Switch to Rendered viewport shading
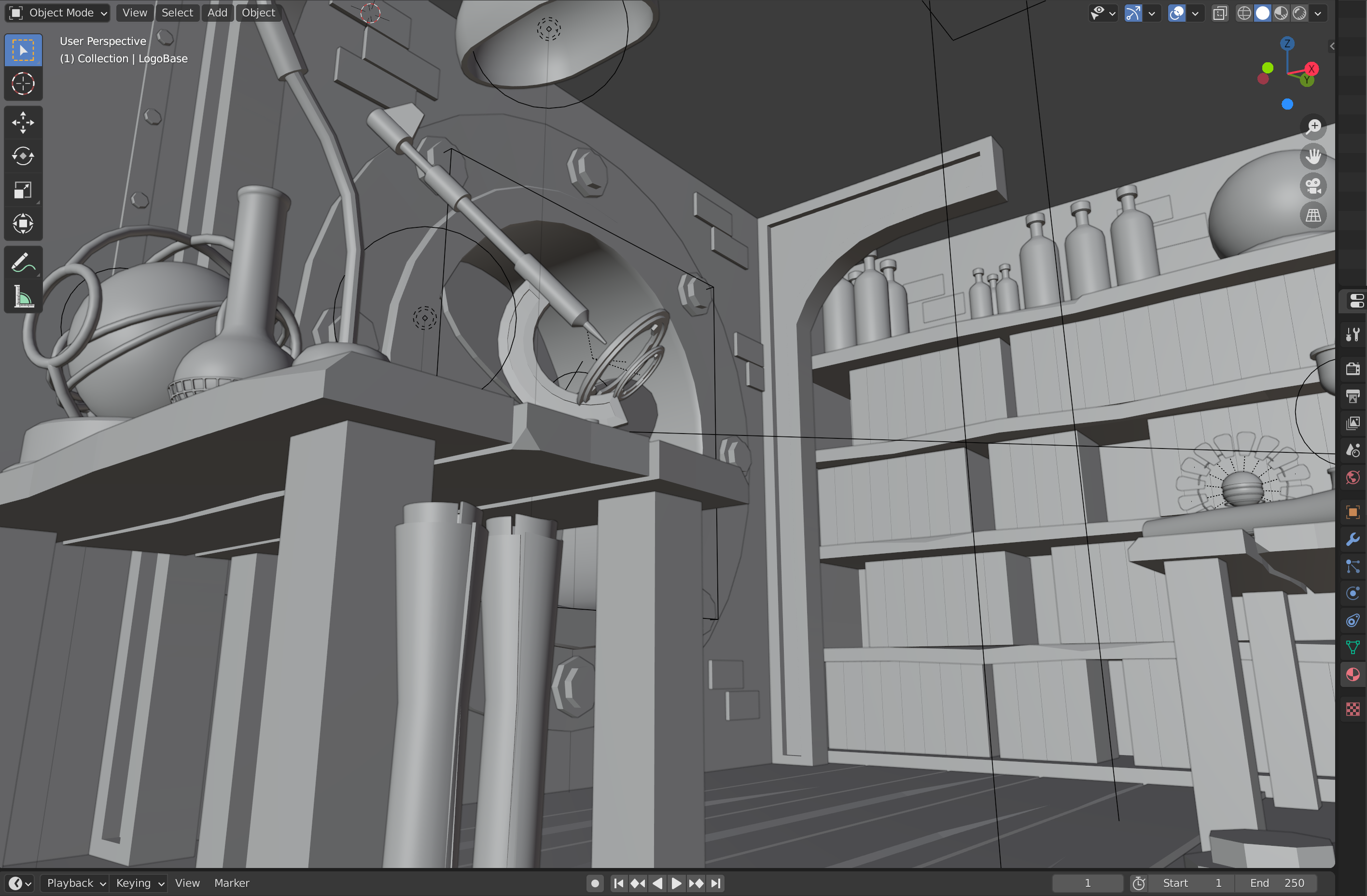The width and height of the screenshot is (1367, 896). coord(1299,13)
